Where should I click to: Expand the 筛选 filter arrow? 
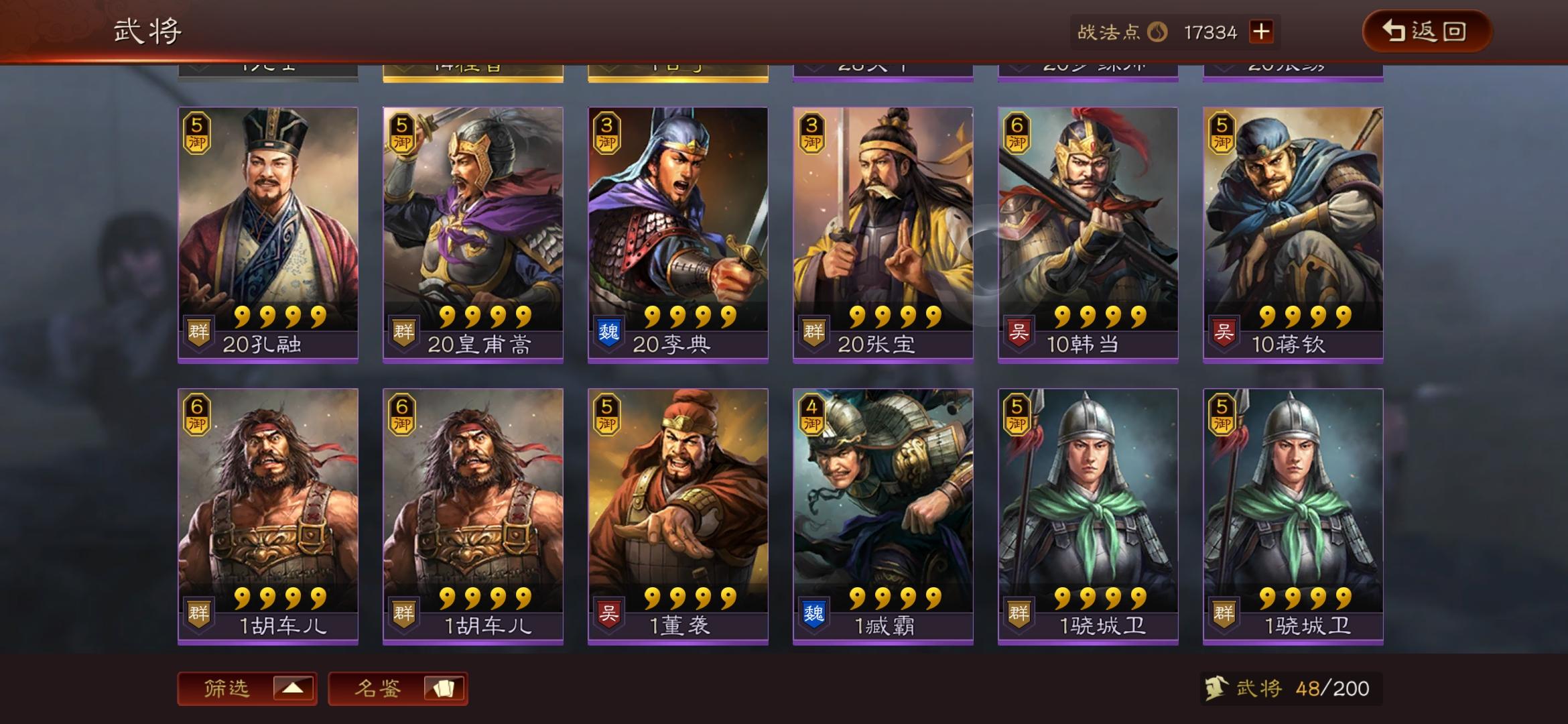pos(293,688)
